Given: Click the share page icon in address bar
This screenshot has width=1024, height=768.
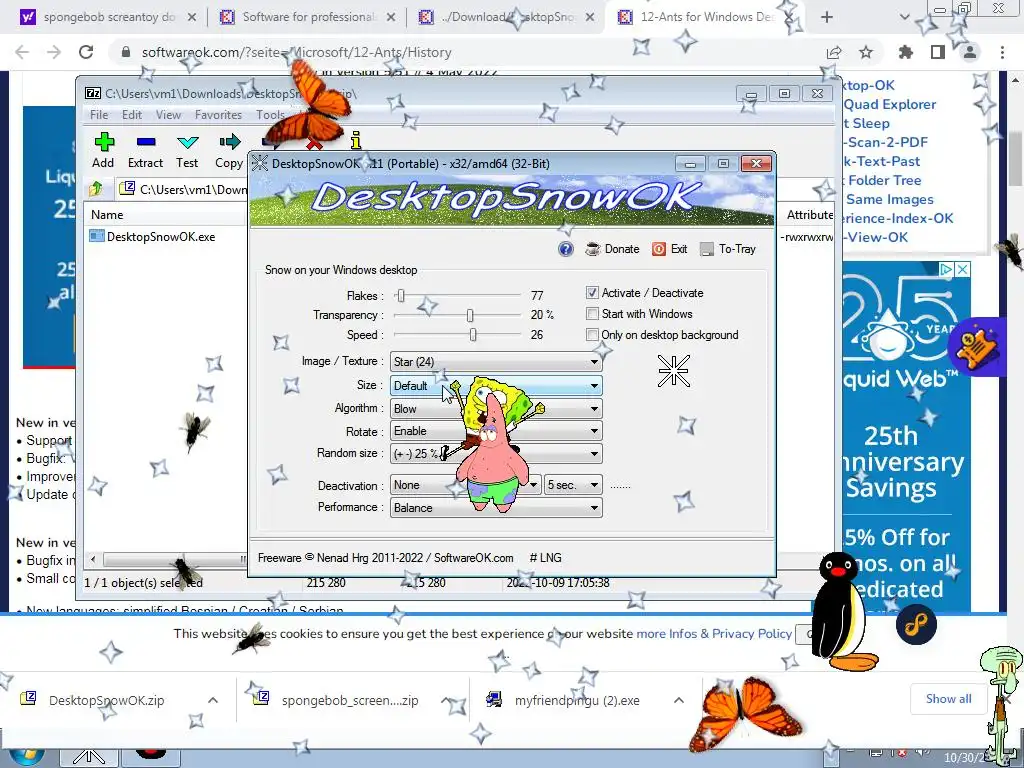Looking at the screenshot, I should (x=834, y=52).
